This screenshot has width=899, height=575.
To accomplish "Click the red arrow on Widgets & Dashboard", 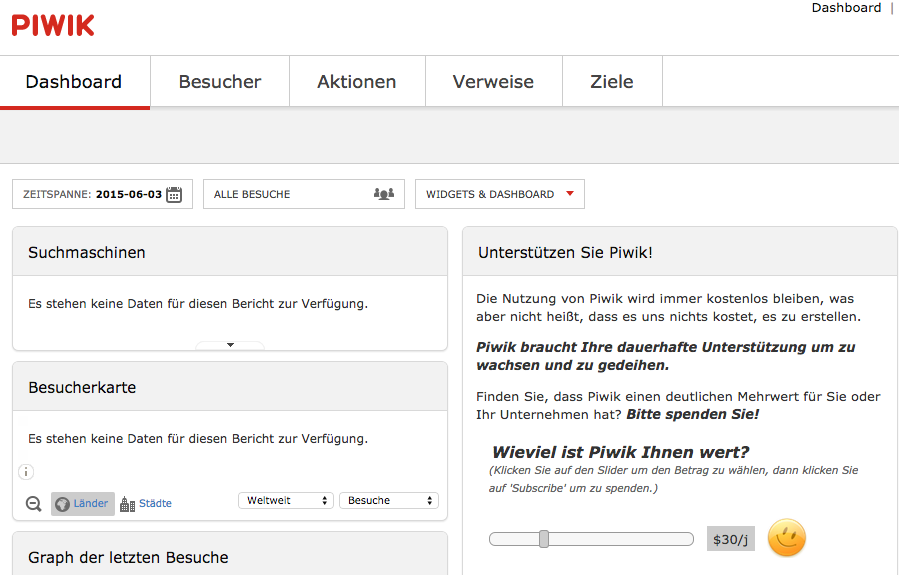I will 570,194.
